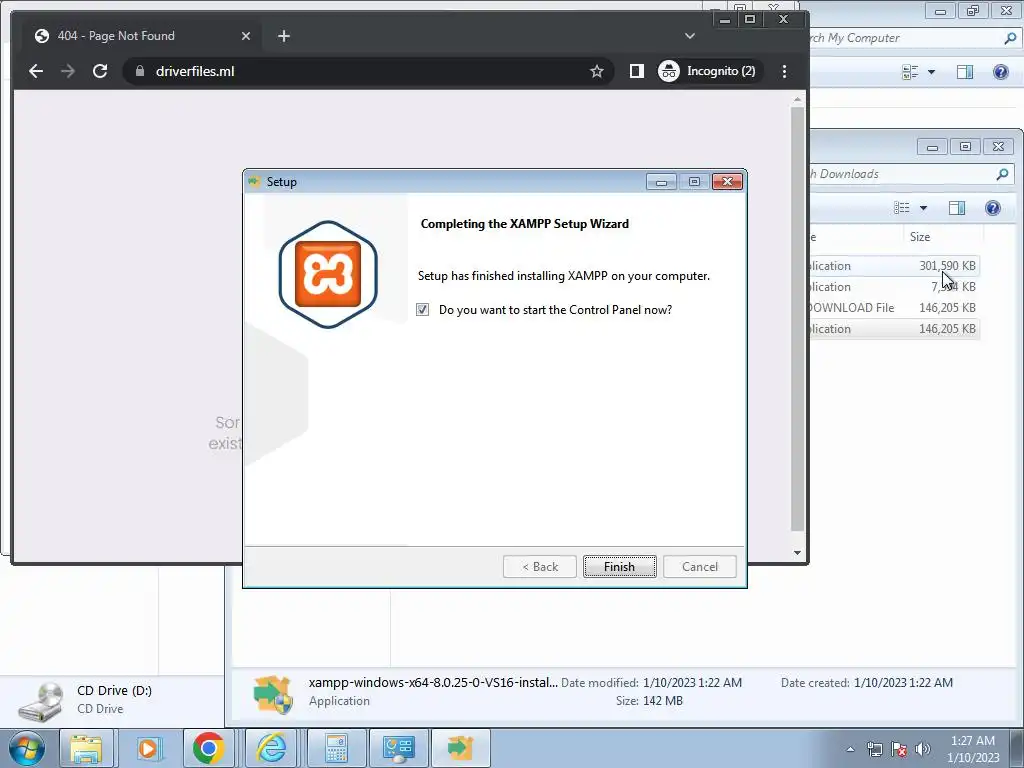Viewport: 1024px width, 768px height.
Task: Click Finish in XAMPP Setup wizard
Action: pyautogui.click(x=619, y=566)
